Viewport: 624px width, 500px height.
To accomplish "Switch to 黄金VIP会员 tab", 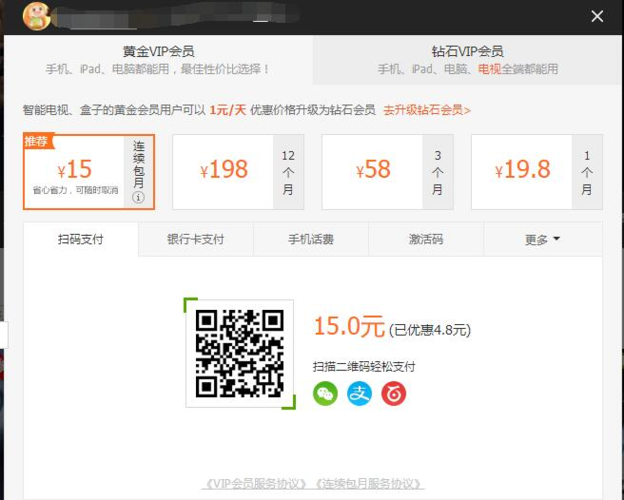I will (158, 60).
